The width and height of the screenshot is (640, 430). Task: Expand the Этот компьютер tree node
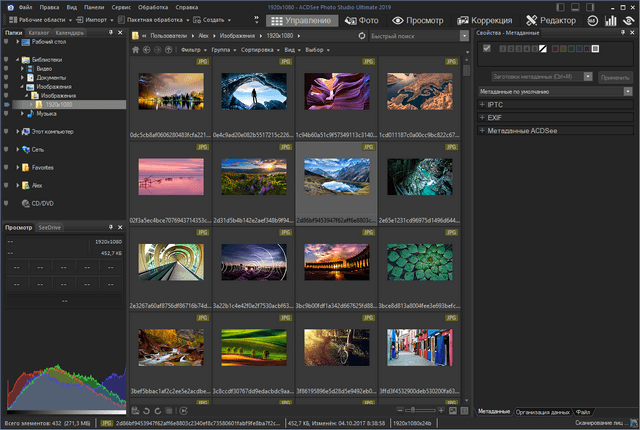19,131
